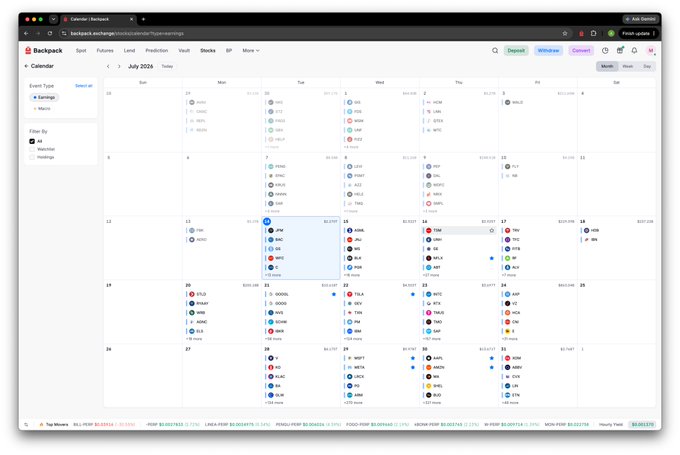Expand more earnings on July 24
Image resolution: width=680 pixels, height=455 pixels.
[x=510, y=339]
